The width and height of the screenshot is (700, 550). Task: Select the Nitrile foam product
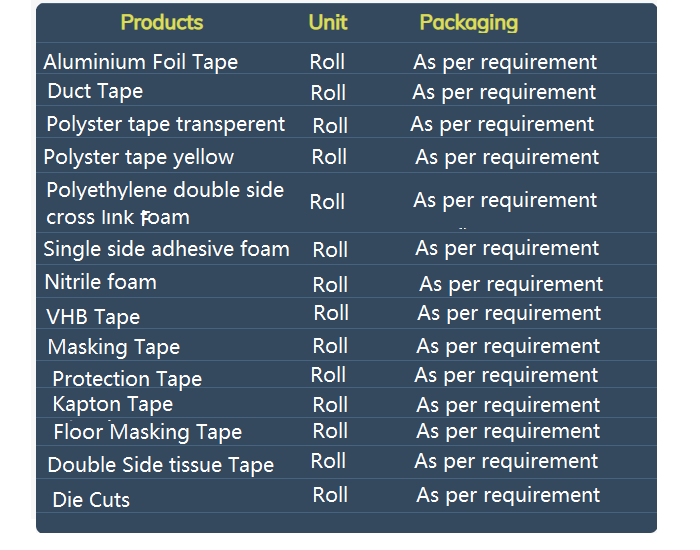tap(101, 282)
